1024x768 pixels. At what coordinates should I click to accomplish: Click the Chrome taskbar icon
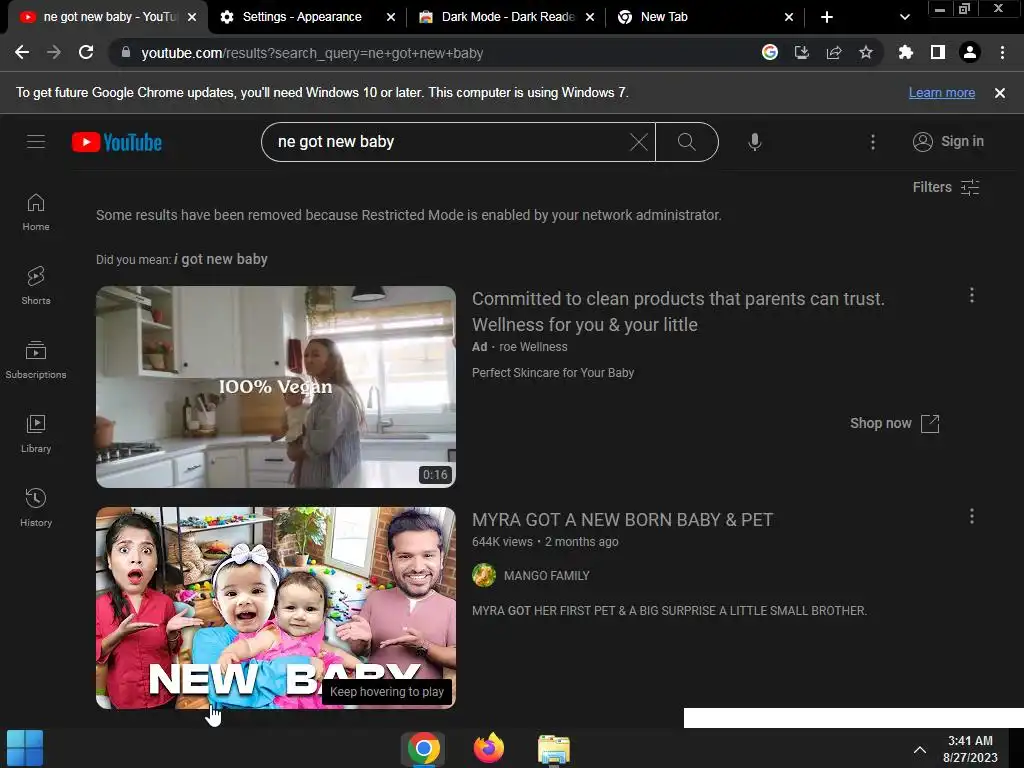point(424,748)
